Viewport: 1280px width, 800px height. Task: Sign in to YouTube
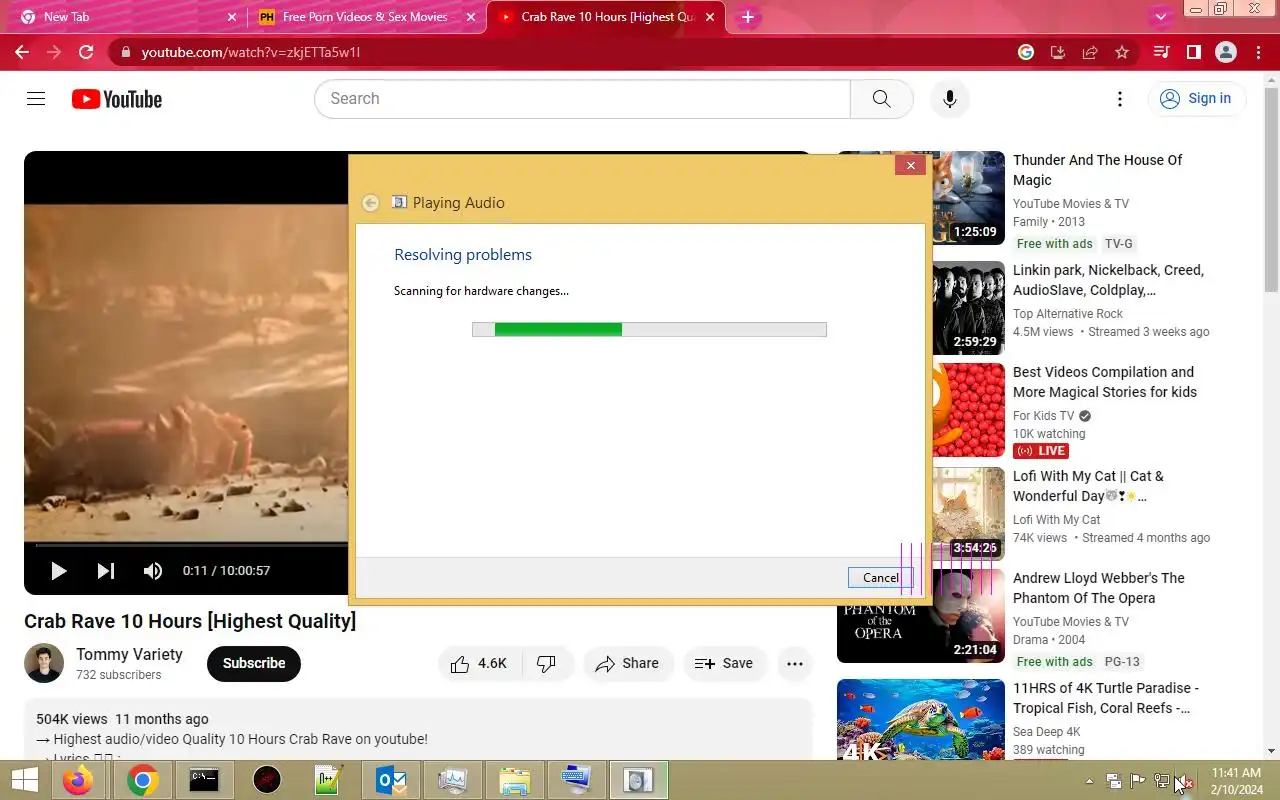[1196, 99]
